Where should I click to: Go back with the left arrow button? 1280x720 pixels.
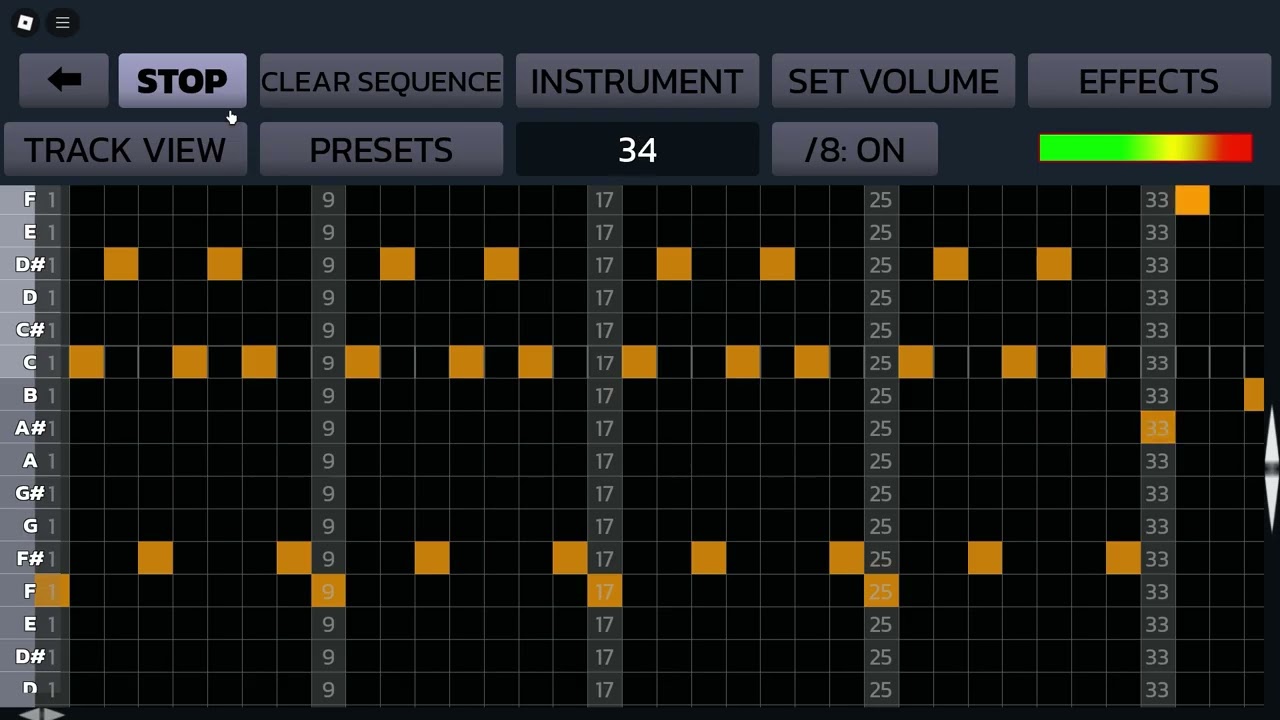click(x=64, y=80)
